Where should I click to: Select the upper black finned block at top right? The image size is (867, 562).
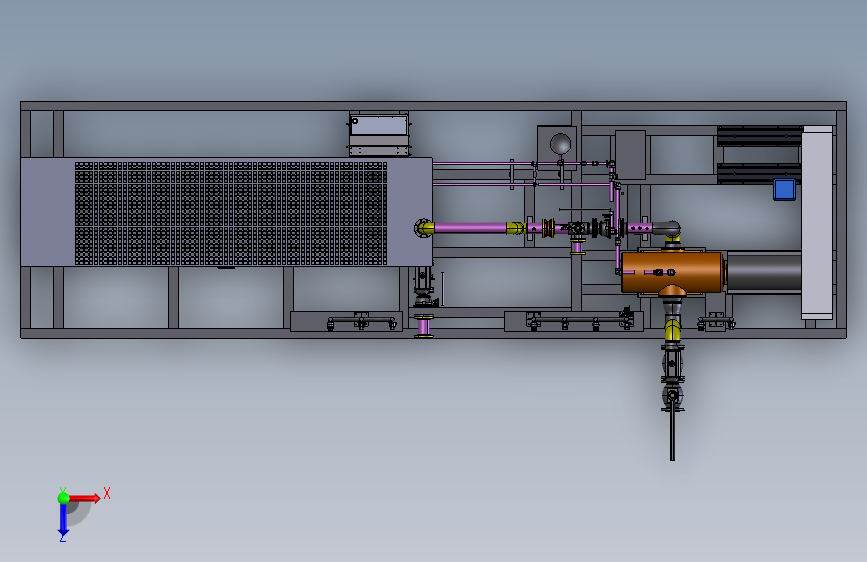(760, 136)
